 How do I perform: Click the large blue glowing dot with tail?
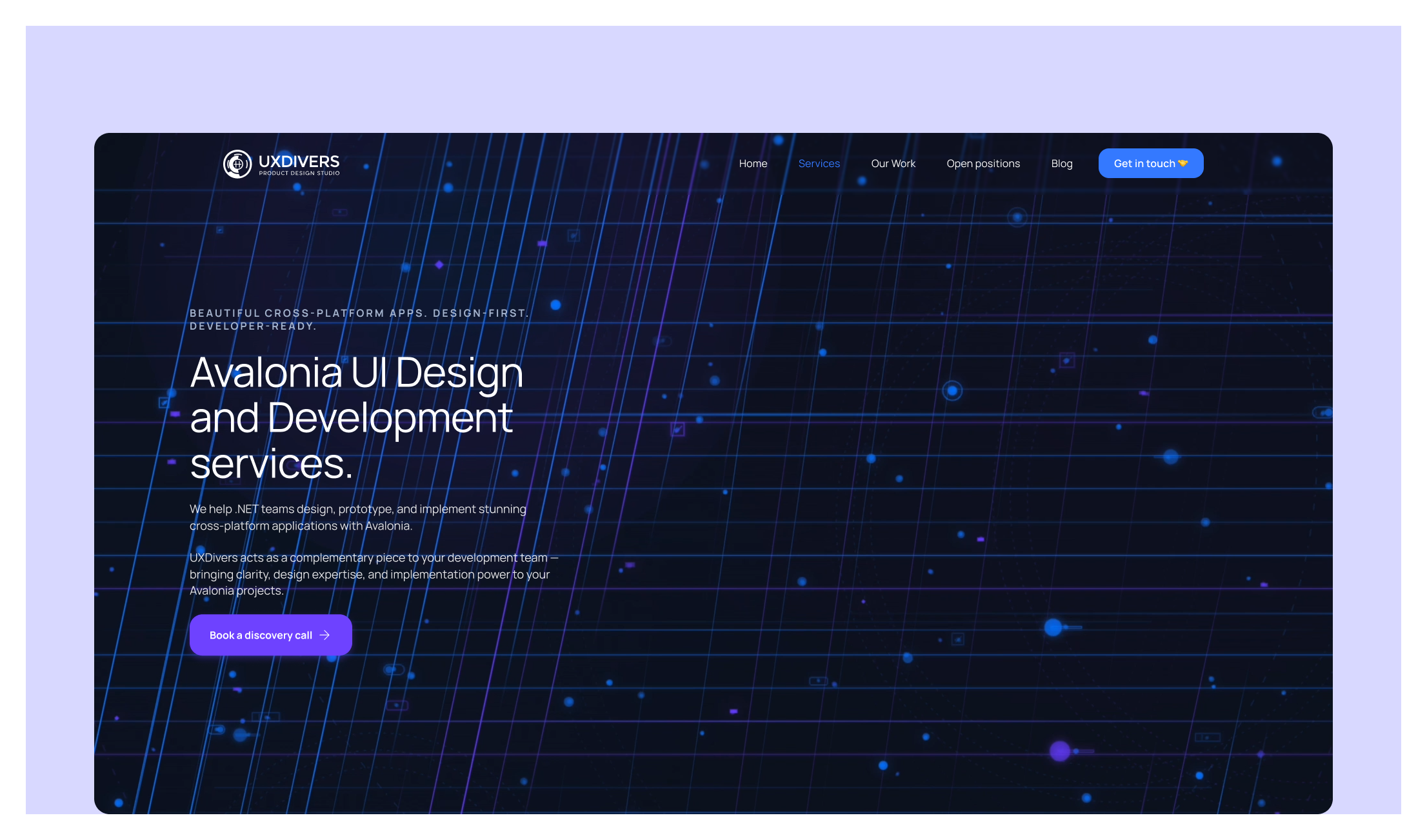[x=1053, y=627]
